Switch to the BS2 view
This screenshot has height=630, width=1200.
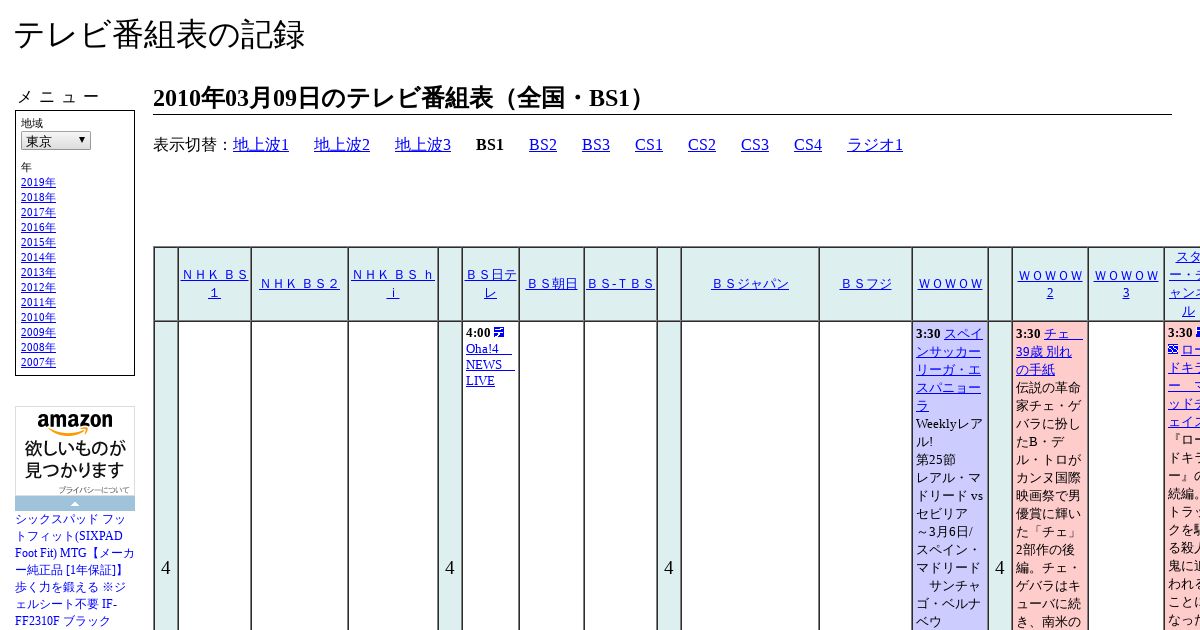pyautogui.click(x=543, y=145)
